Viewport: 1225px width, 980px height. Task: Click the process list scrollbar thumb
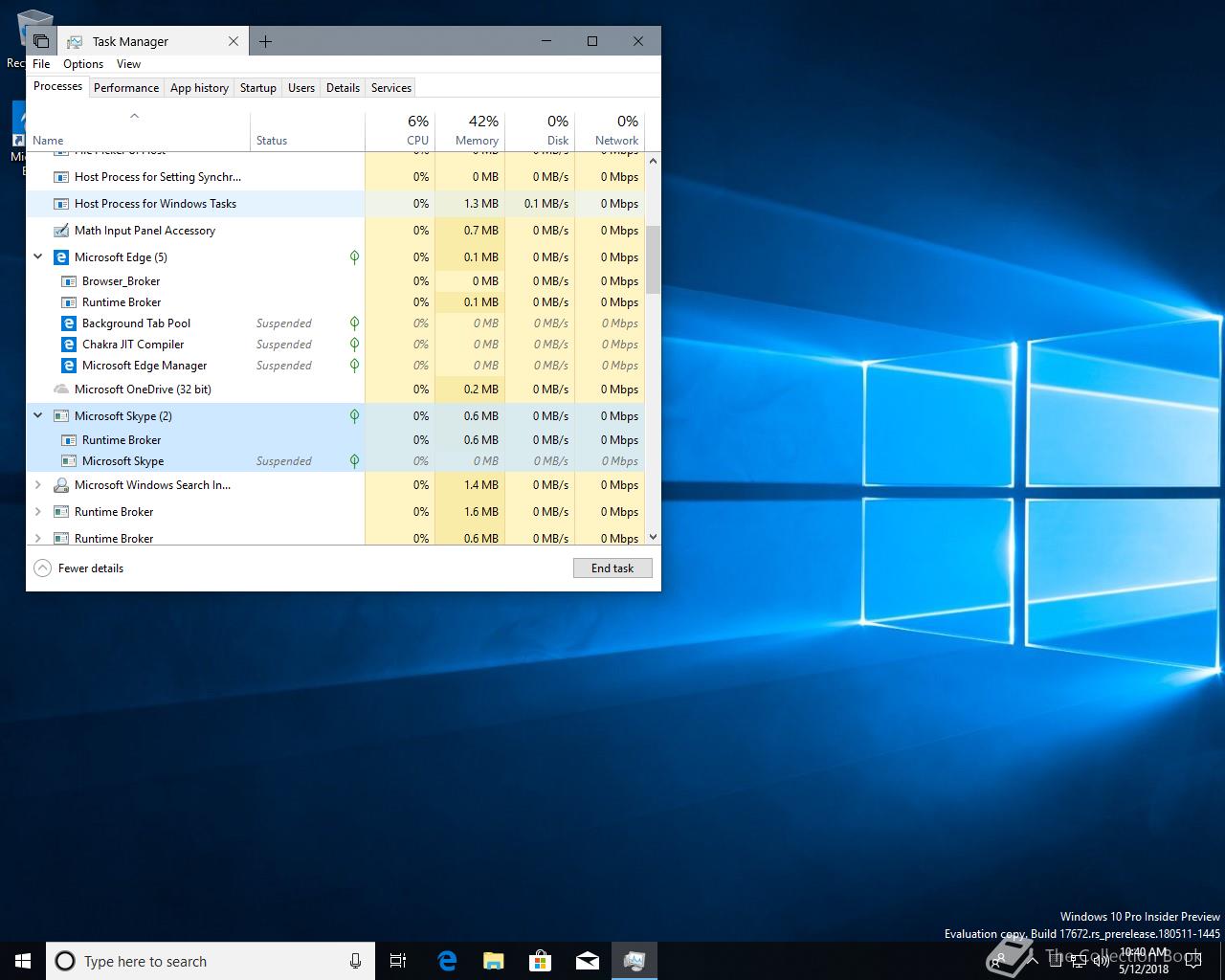(x=653, y=259)
